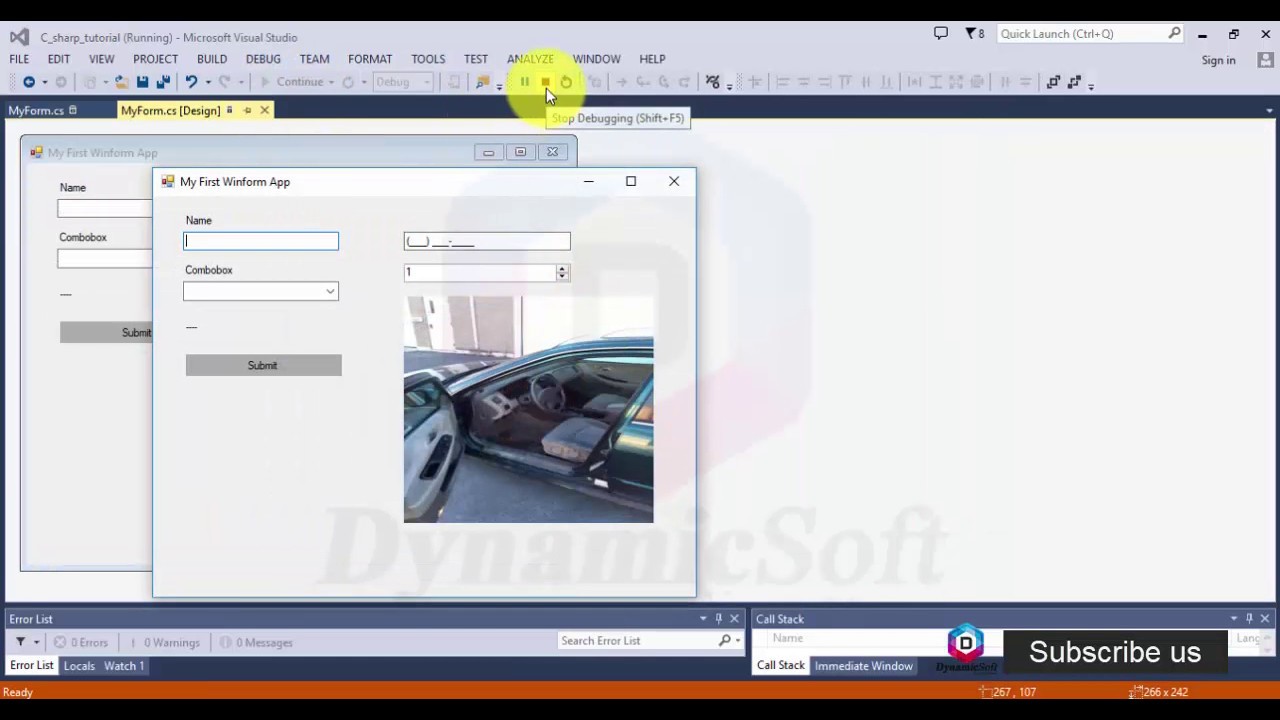Click the Quick Launch magnifier icon

[x=1174, y=33]
